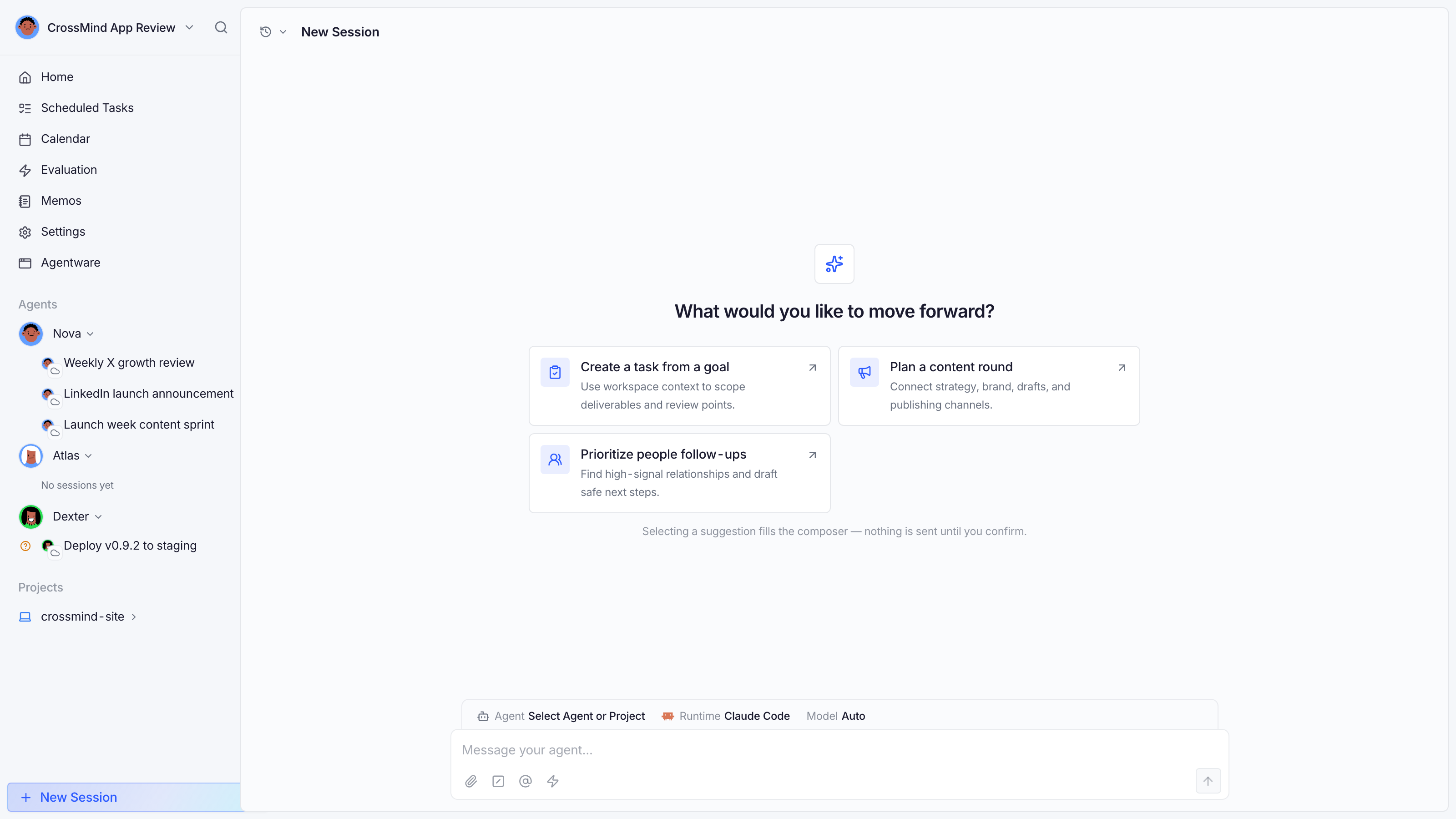1456x819 pixels.
Task: Open the sidebar search icon
Action: 221,28
